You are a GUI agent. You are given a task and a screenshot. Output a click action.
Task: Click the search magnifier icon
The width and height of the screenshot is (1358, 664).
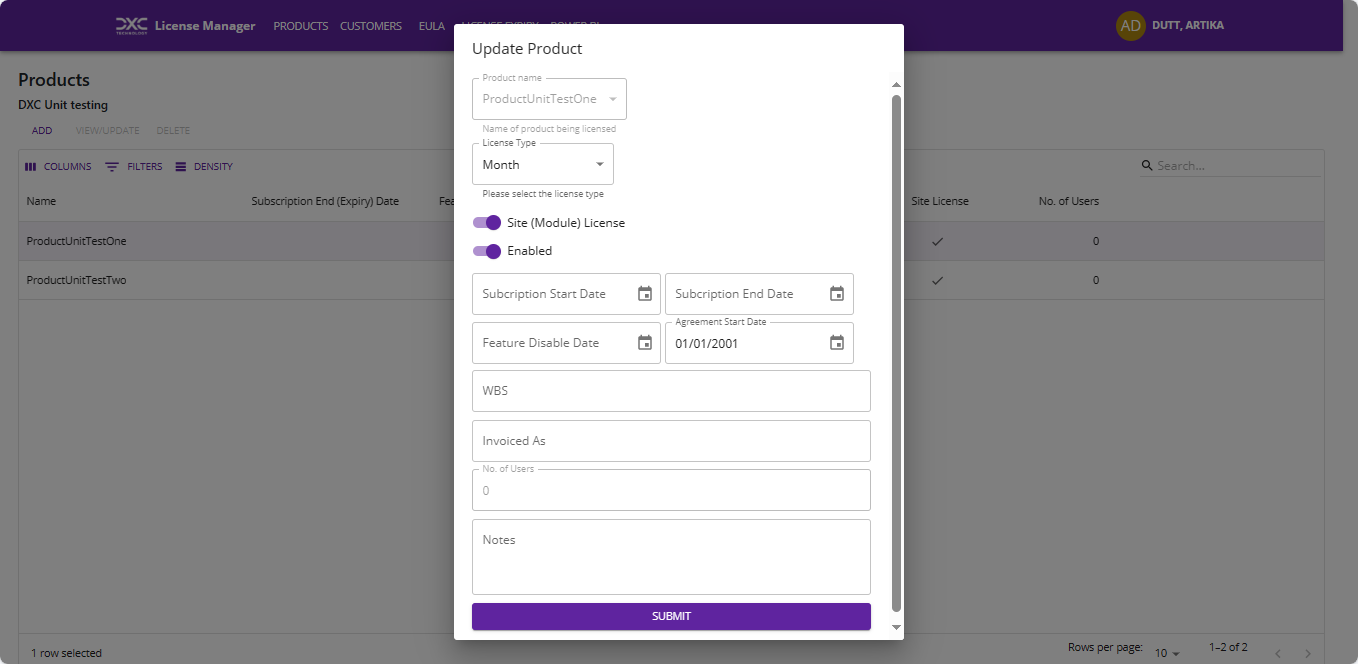coord(1145,165)
